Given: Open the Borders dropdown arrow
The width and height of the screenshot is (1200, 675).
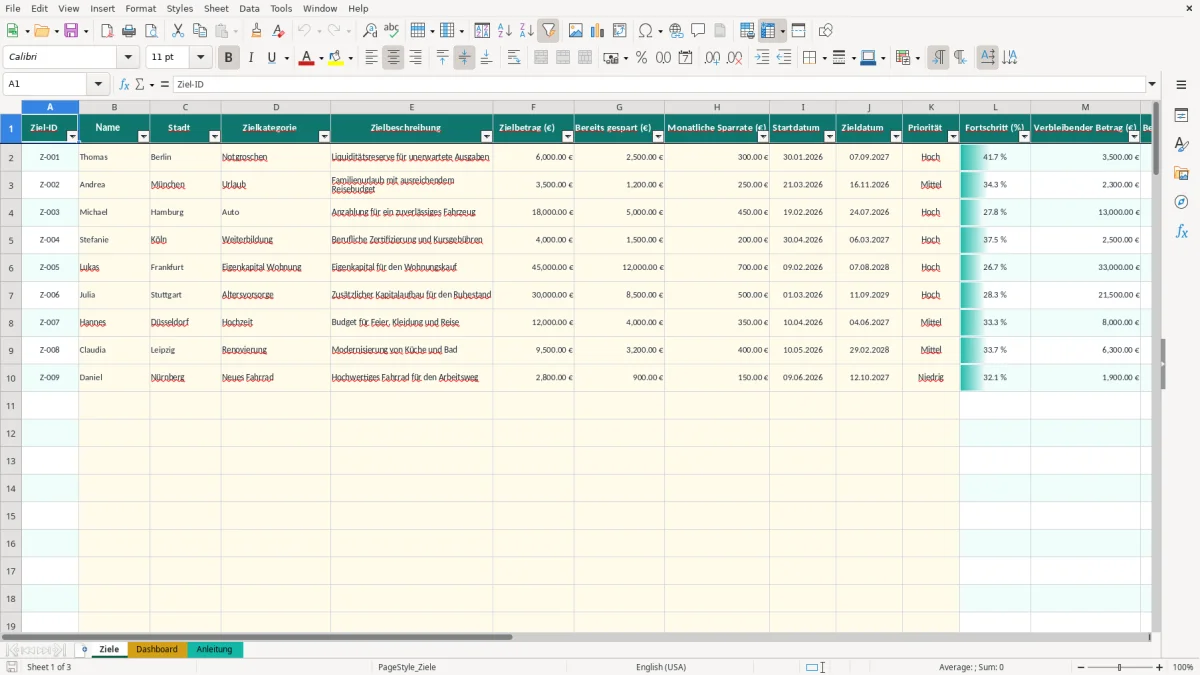Looking at the screenshot, I should coord(823,58).
